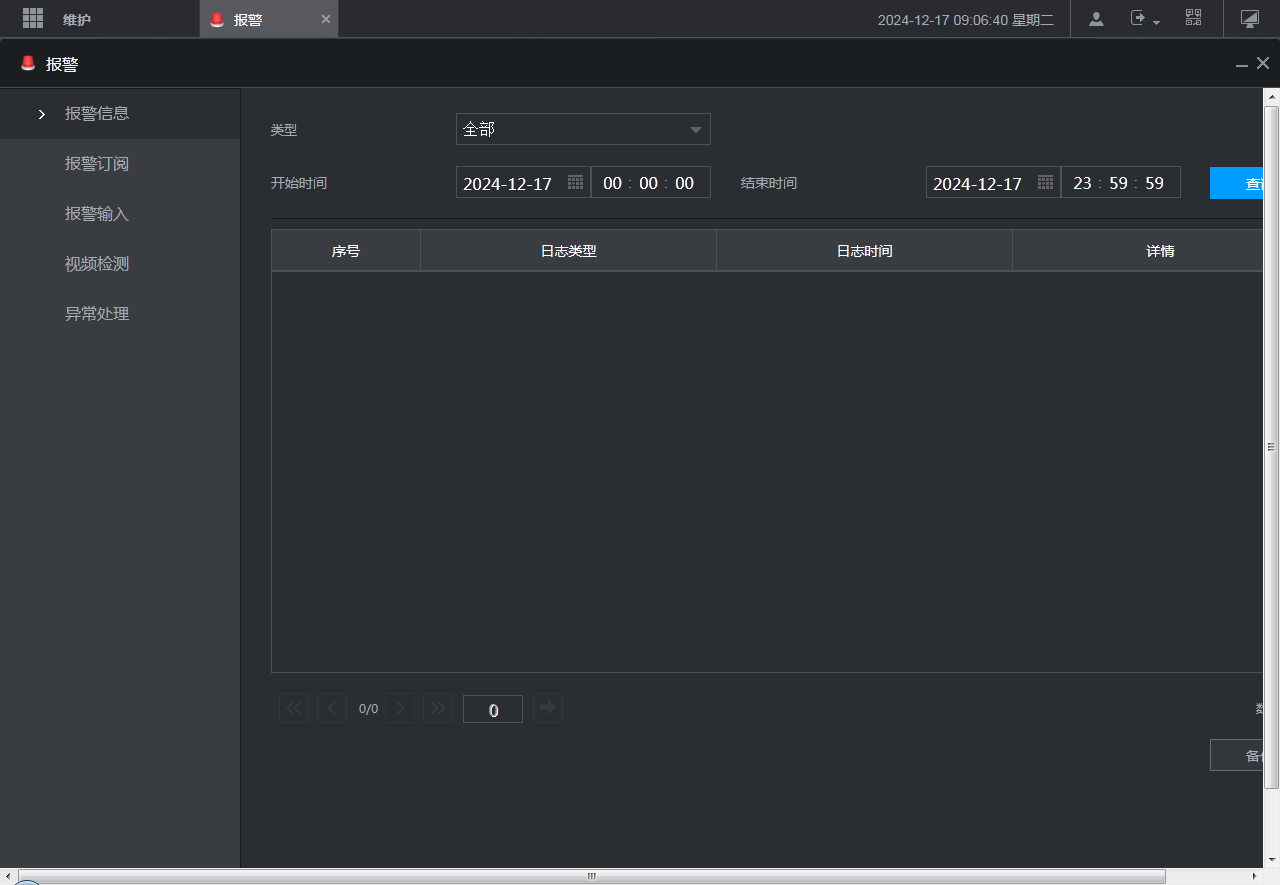Switch to the 维护 tab
Screen dimensions: 1280x885
(x=77, y=19)
